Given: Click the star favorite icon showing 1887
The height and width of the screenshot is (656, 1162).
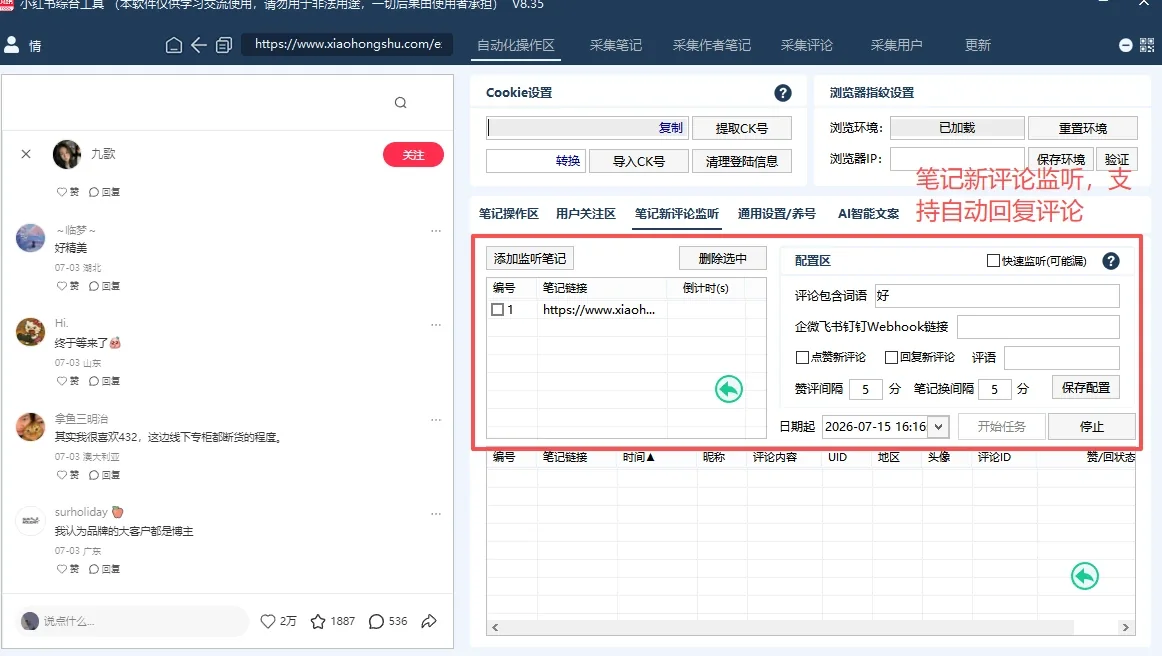Looking at the screenshot, I should tap(318, 621).
